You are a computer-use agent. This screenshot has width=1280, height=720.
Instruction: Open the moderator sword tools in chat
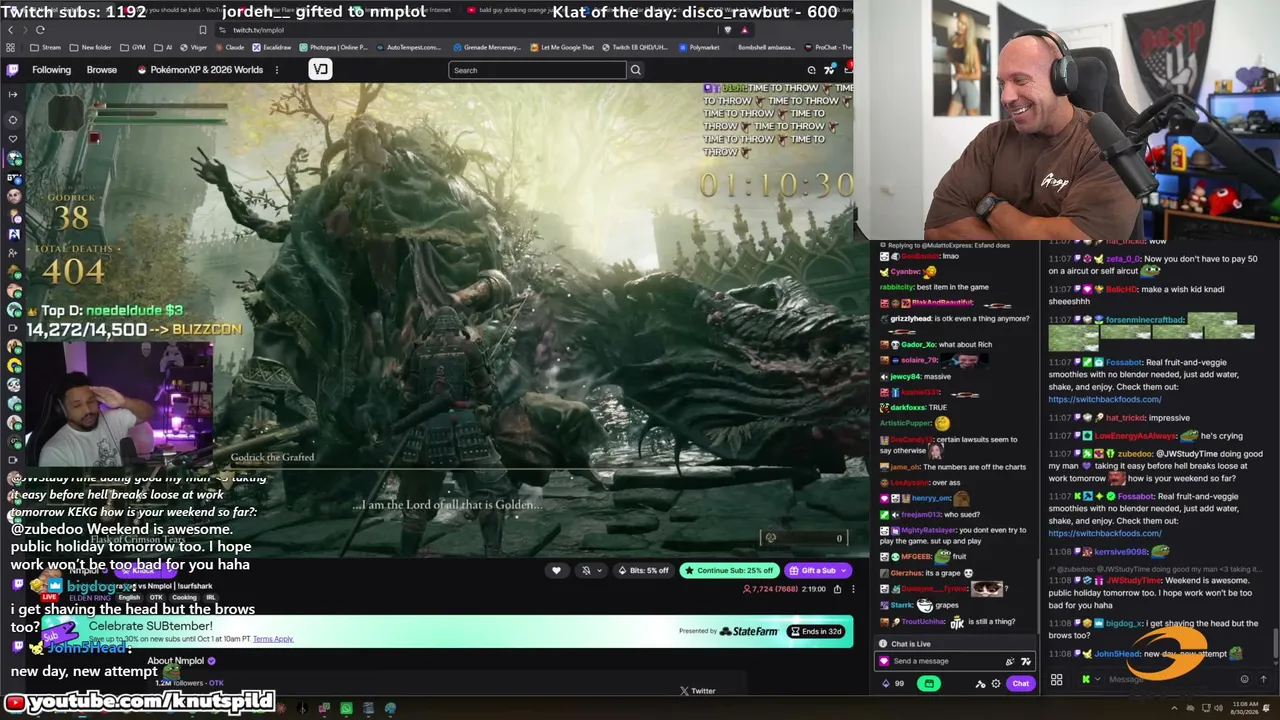pos(980,684)
